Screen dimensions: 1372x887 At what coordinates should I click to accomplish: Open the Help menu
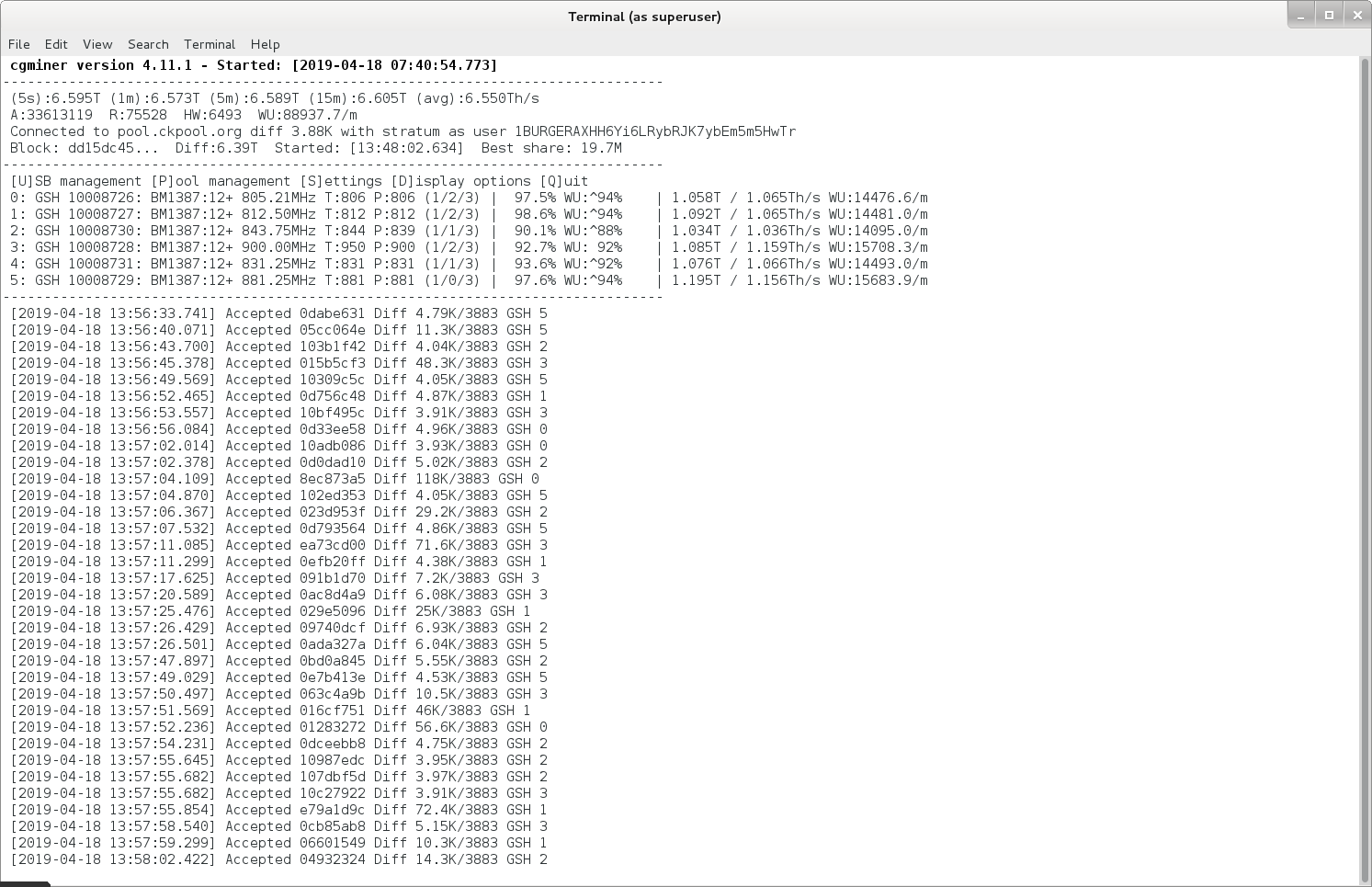[265, 44]
